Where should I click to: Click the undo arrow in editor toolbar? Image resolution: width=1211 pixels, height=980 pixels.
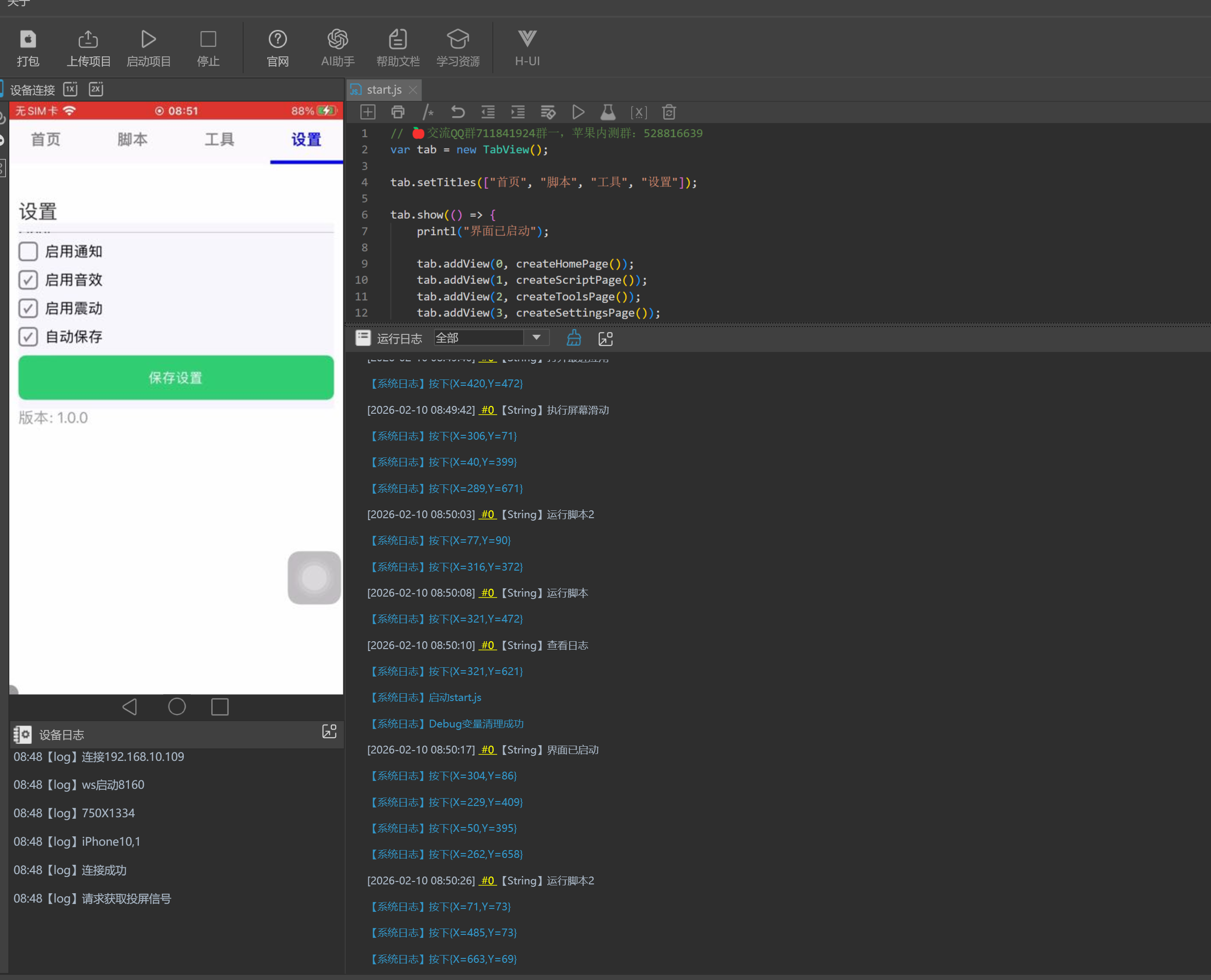[458, 112]
